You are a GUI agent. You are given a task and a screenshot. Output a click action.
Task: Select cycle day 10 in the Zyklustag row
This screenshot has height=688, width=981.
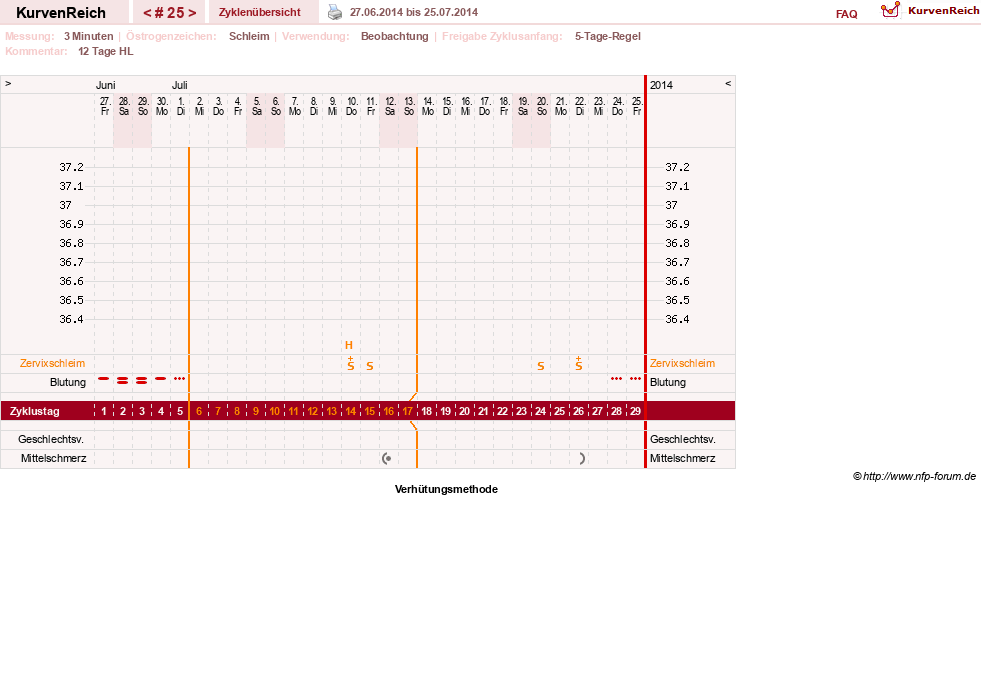[x=275, y=411]
